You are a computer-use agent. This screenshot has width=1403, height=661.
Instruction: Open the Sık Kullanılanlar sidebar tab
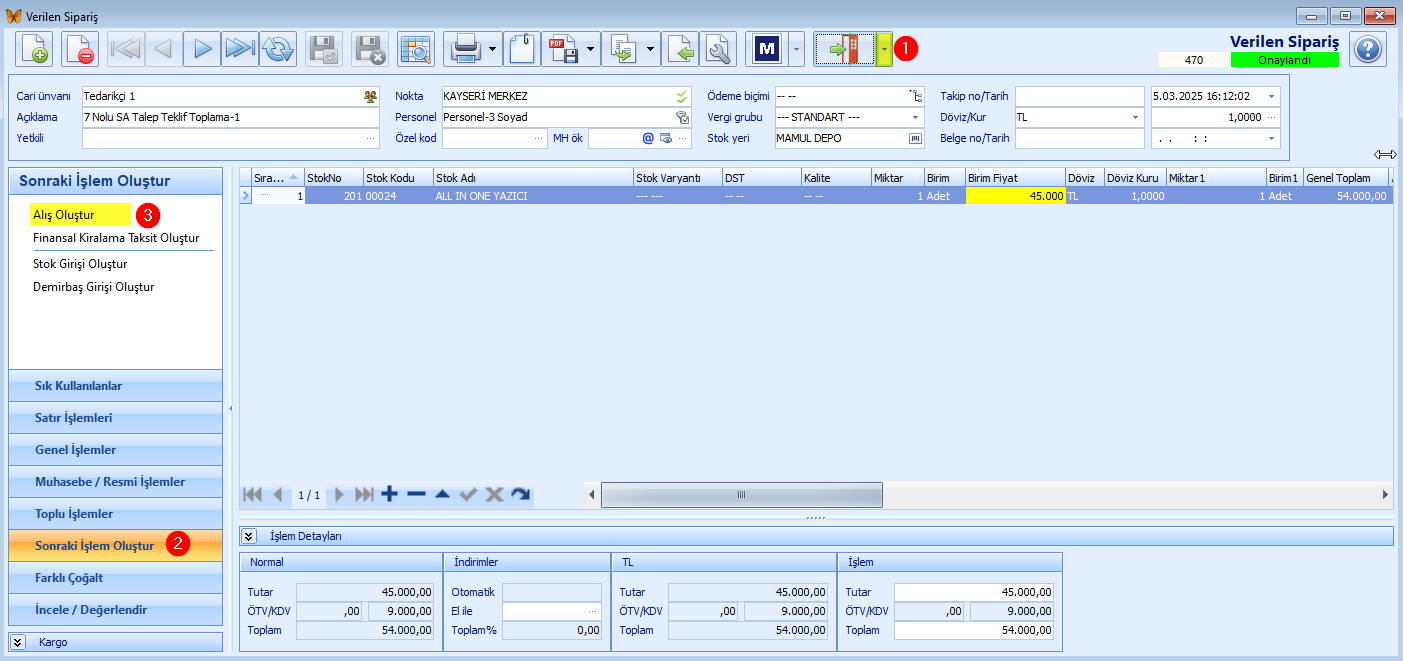[x=116, y=386]
